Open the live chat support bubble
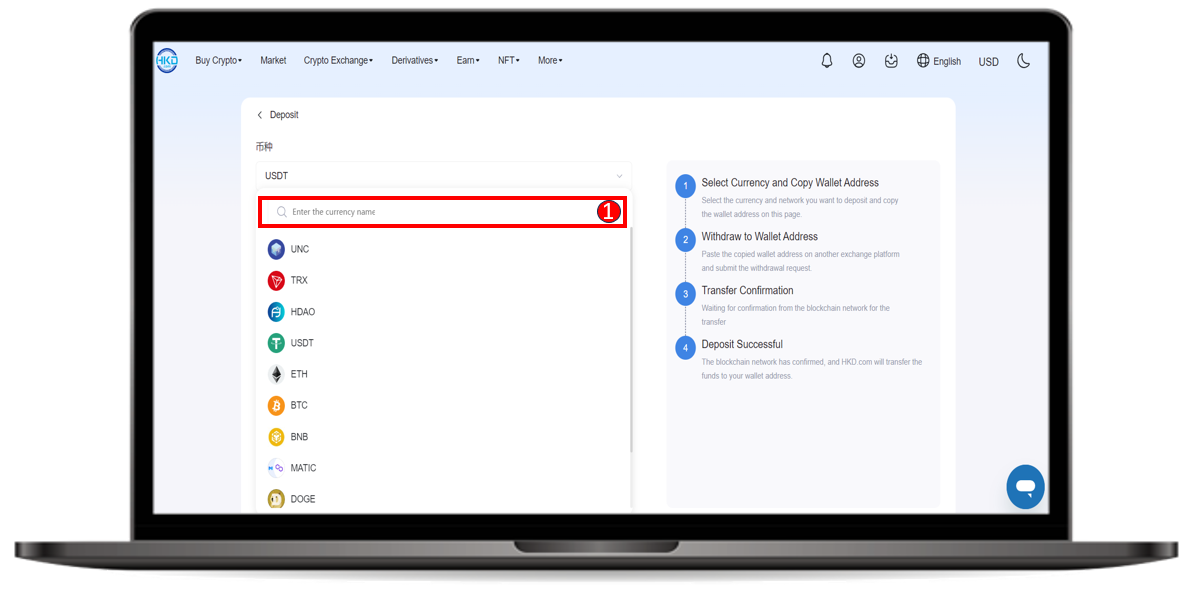 coord(1025,487)
